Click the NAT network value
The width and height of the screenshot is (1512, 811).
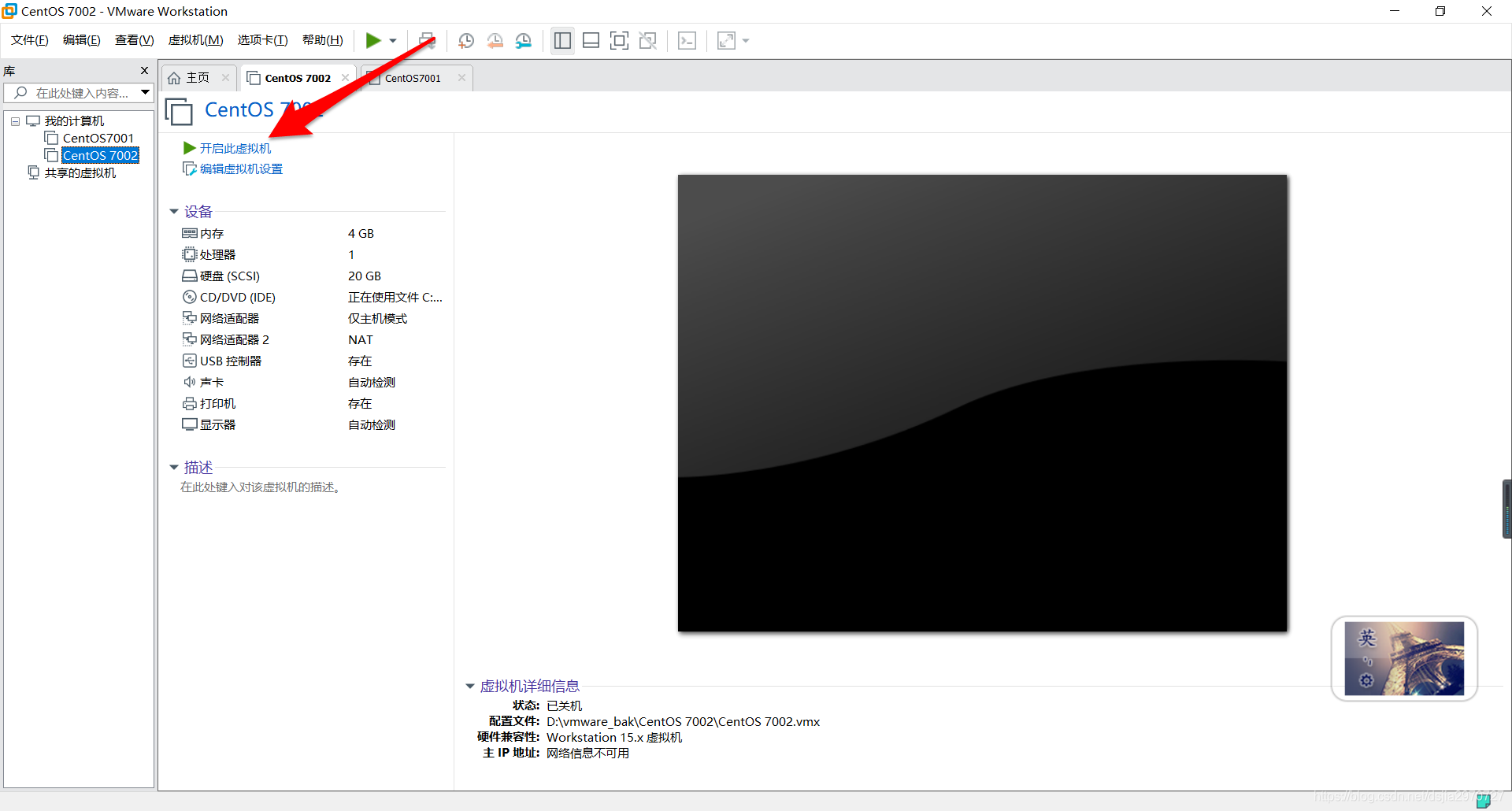coord(361,340)
